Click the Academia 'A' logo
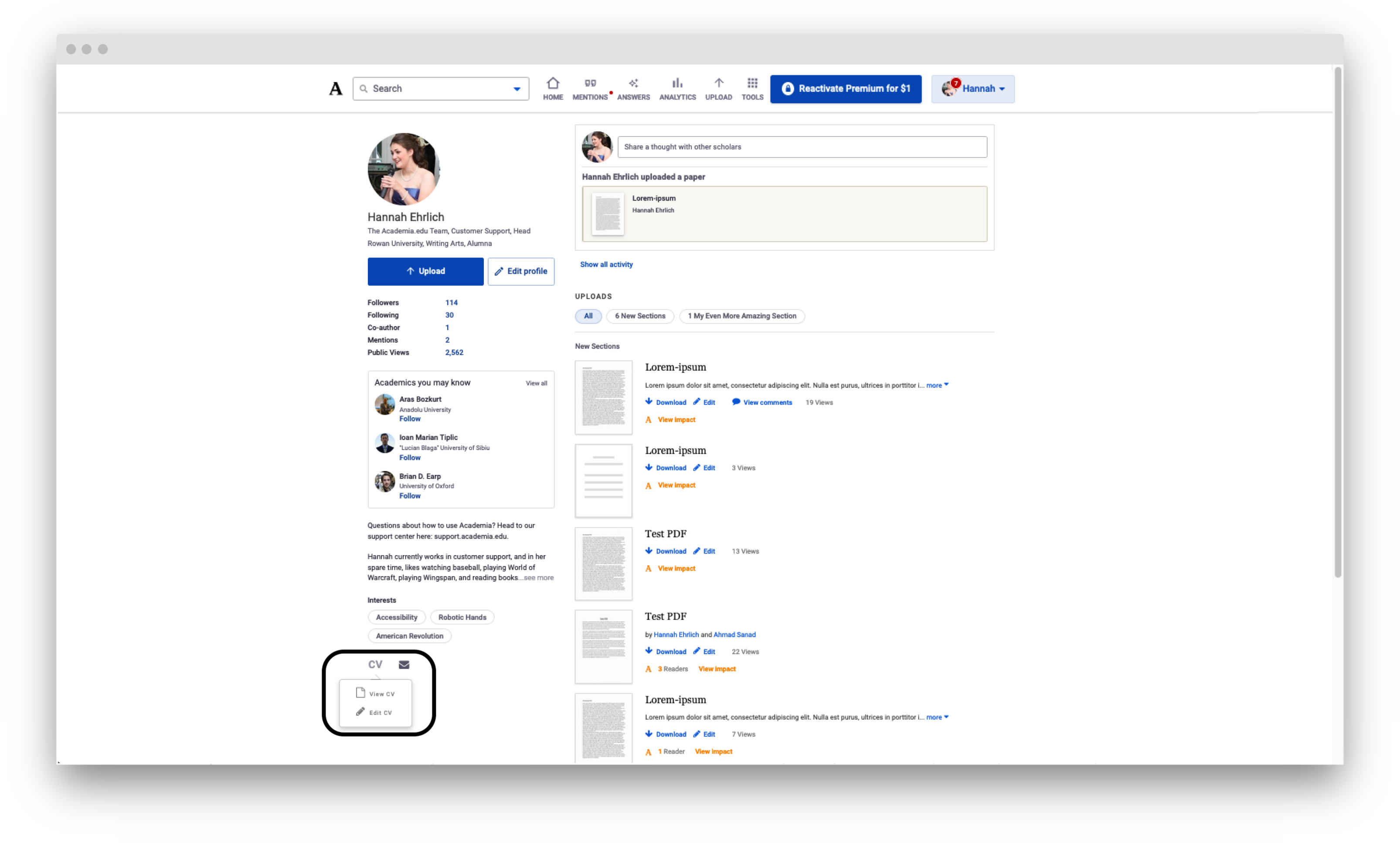This screenshot has width=1400, height=843. click(336, 89)
